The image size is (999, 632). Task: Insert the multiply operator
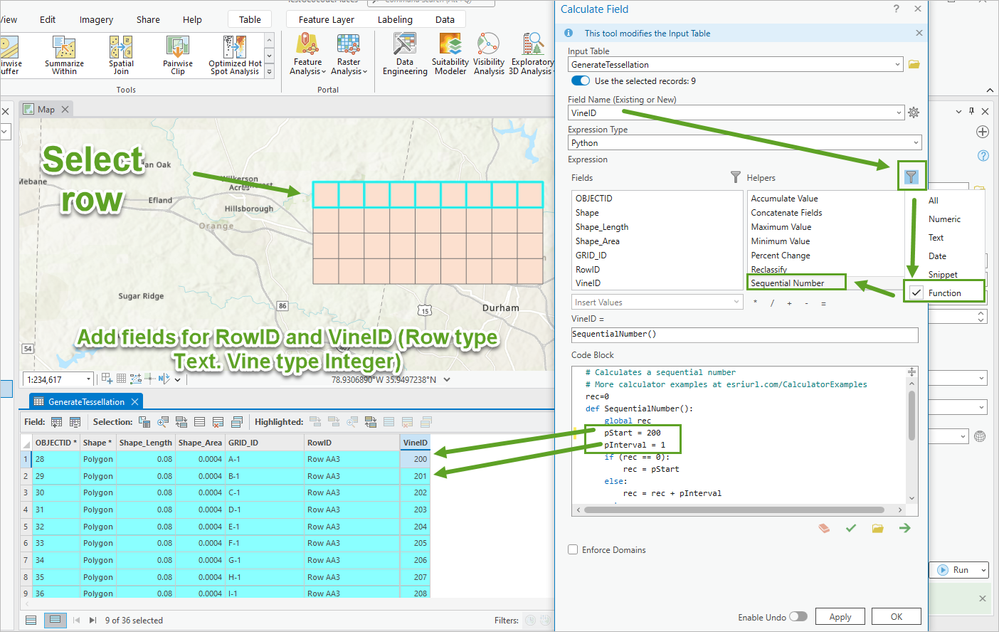[x=755, y=303]
